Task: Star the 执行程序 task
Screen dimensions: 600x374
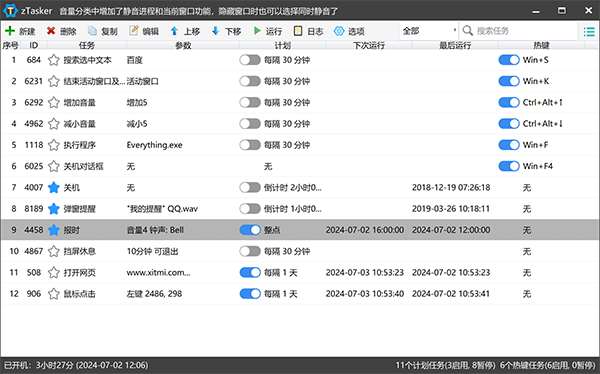Action: click(x=54, y=145)
